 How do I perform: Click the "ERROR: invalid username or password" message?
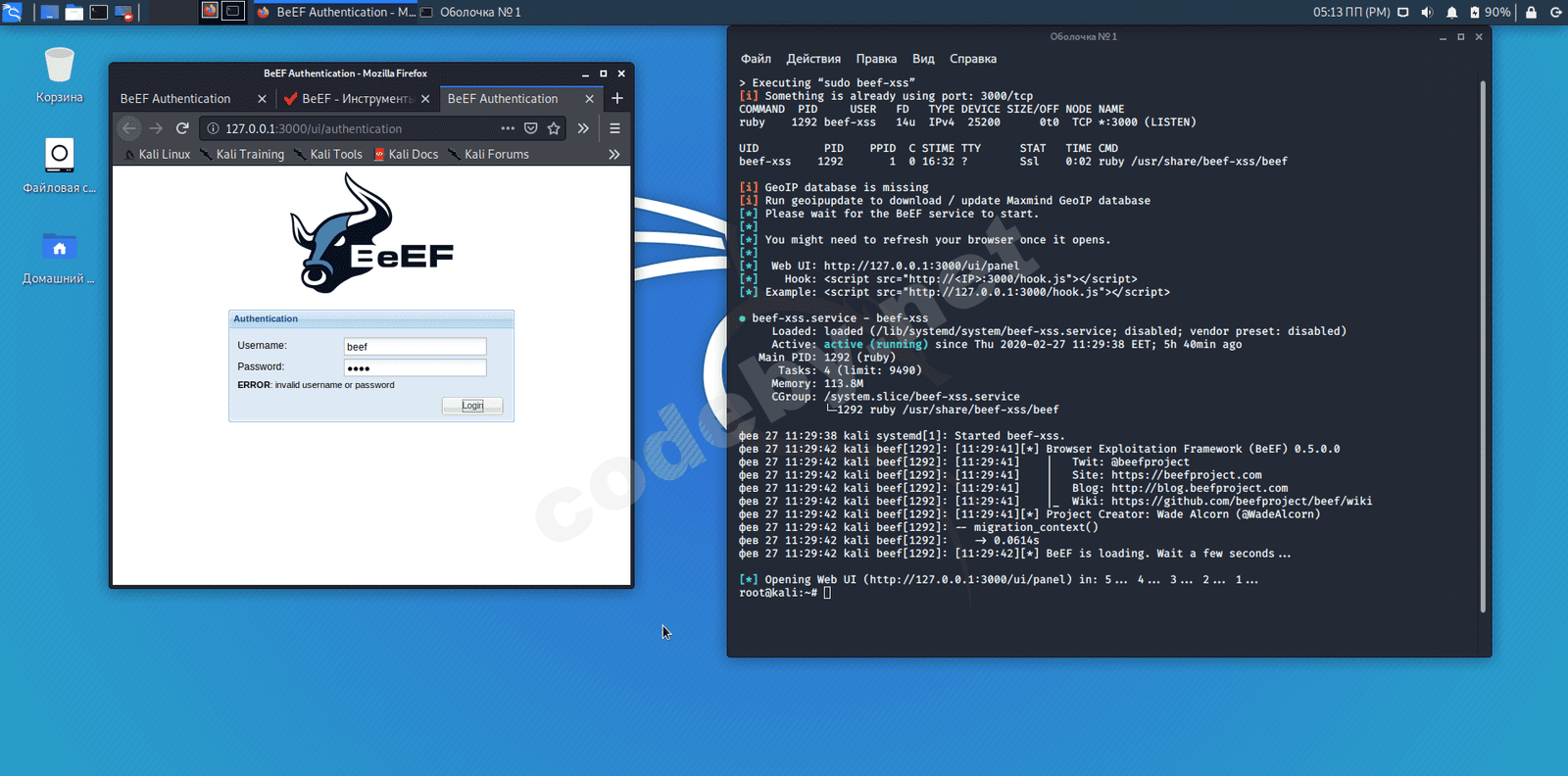(x=316, y=385)
